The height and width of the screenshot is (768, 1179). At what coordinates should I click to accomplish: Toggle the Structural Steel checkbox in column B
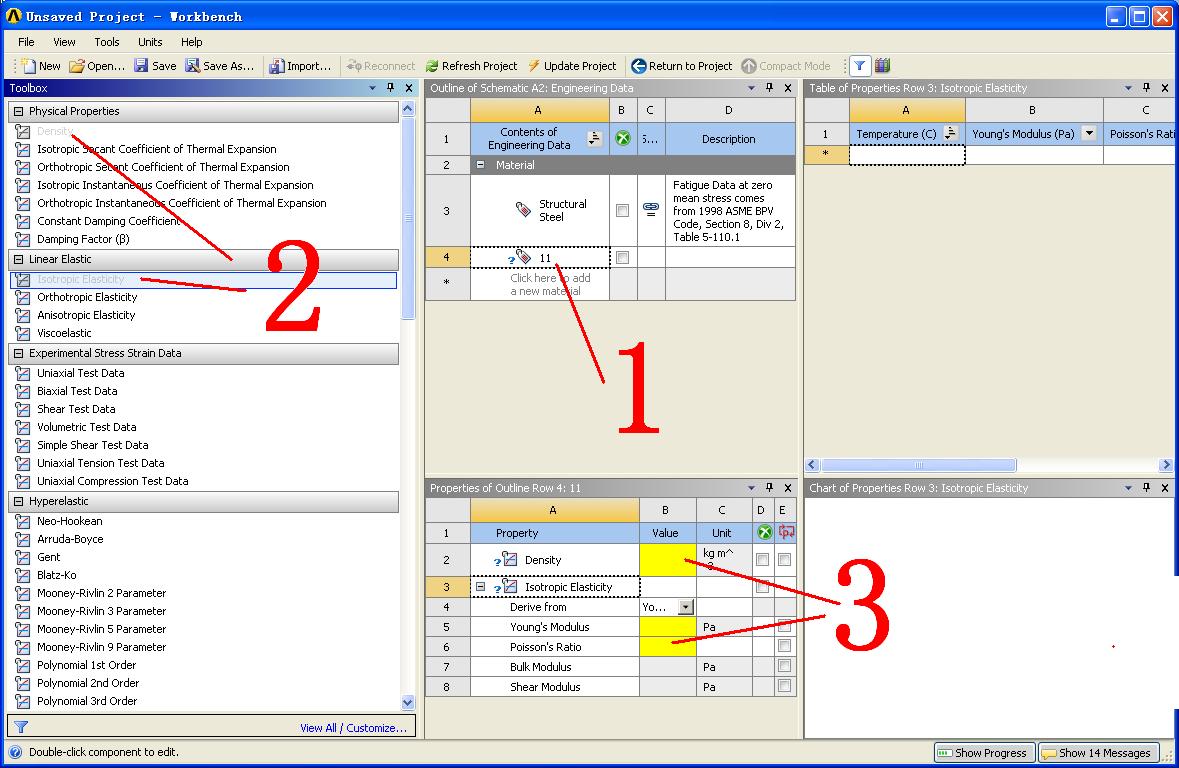(622, 211)
